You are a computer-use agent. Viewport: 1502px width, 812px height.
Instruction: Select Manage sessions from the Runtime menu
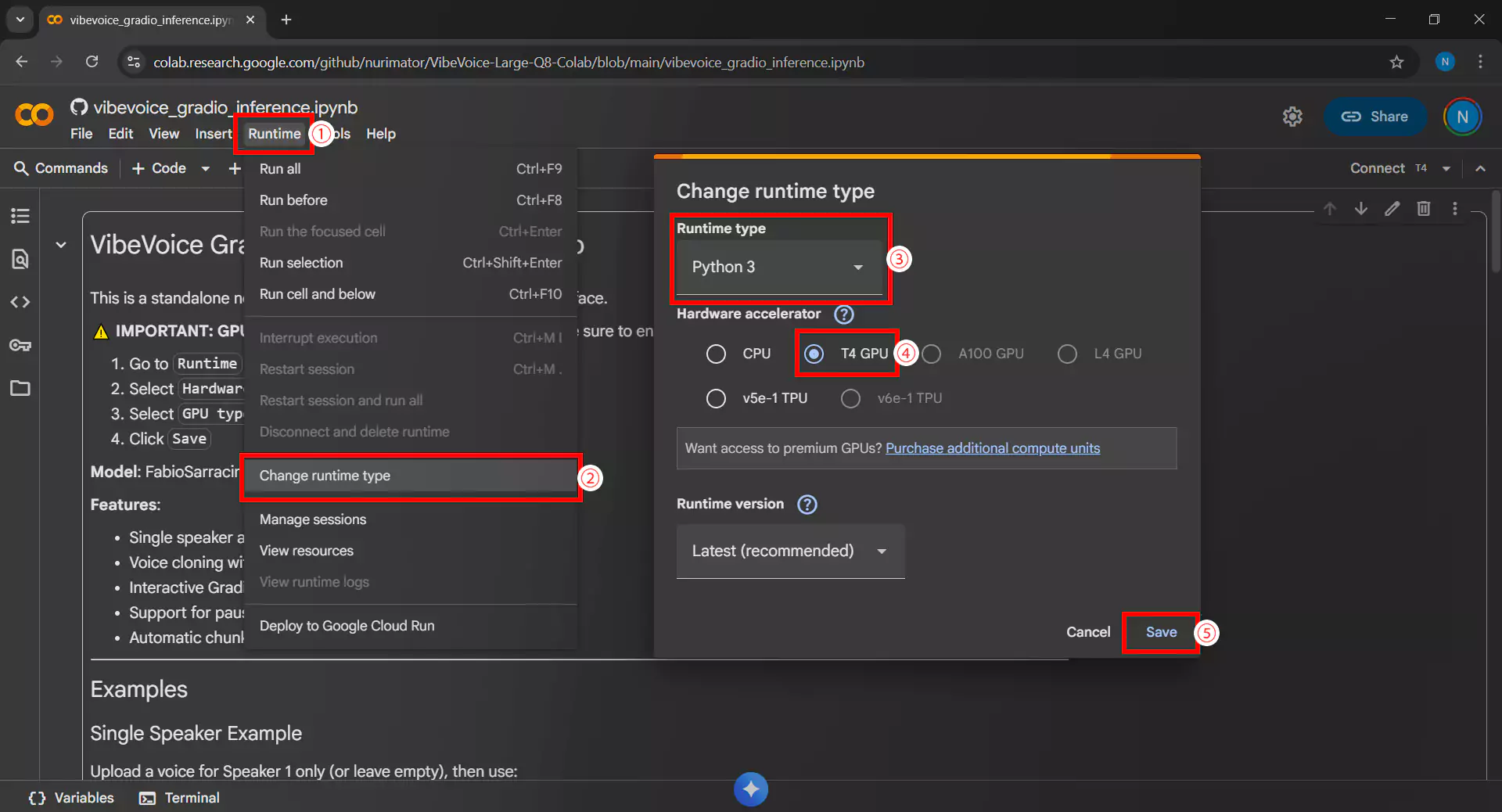click(312, 519)
